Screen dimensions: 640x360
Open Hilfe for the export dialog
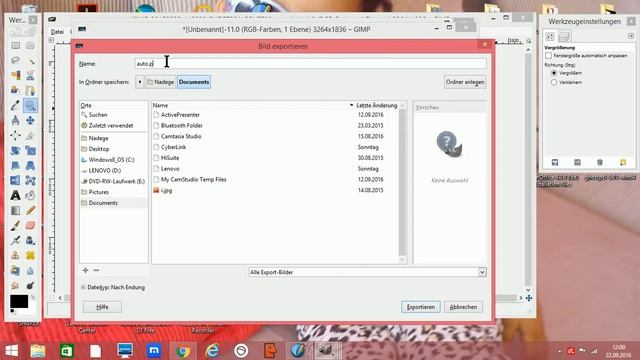(x=102, y=307)
